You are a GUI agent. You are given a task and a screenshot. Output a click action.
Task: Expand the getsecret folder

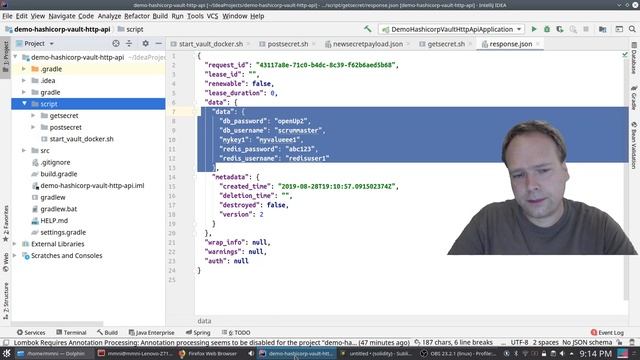33,116
